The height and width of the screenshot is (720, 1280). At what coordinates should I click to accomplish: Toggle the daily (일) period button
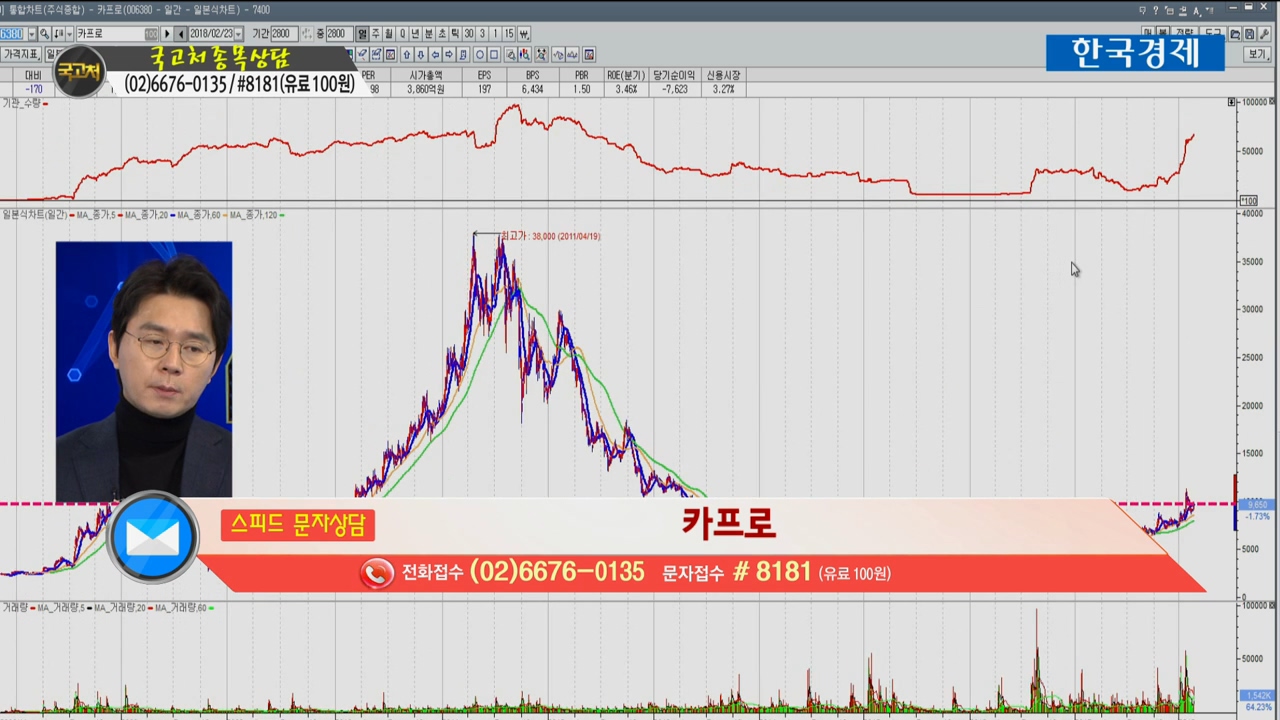362,34
